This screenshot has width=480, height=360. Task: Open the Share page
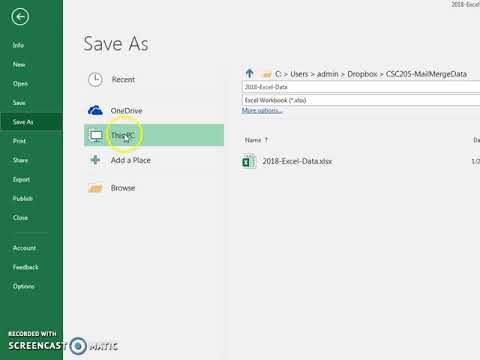coord(20,160)
